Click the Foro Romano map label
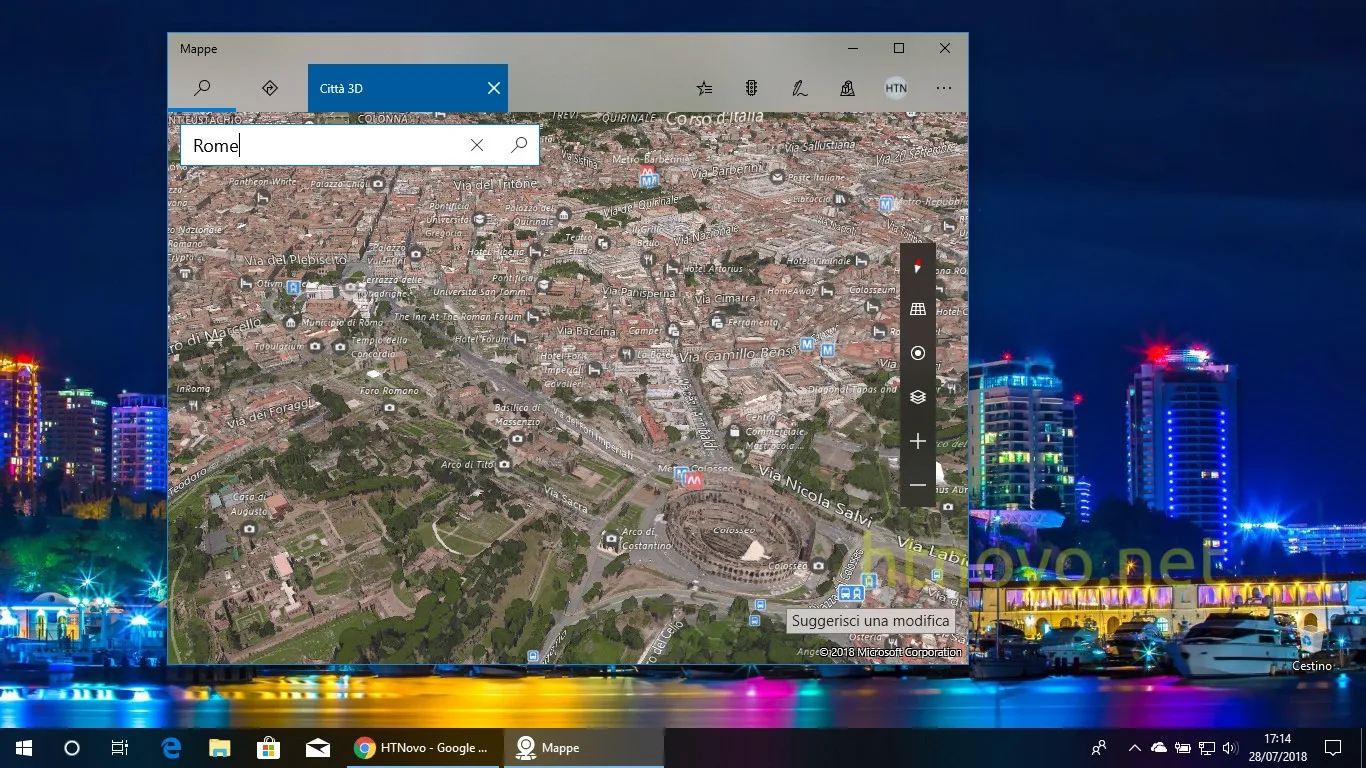 point(389,390)
